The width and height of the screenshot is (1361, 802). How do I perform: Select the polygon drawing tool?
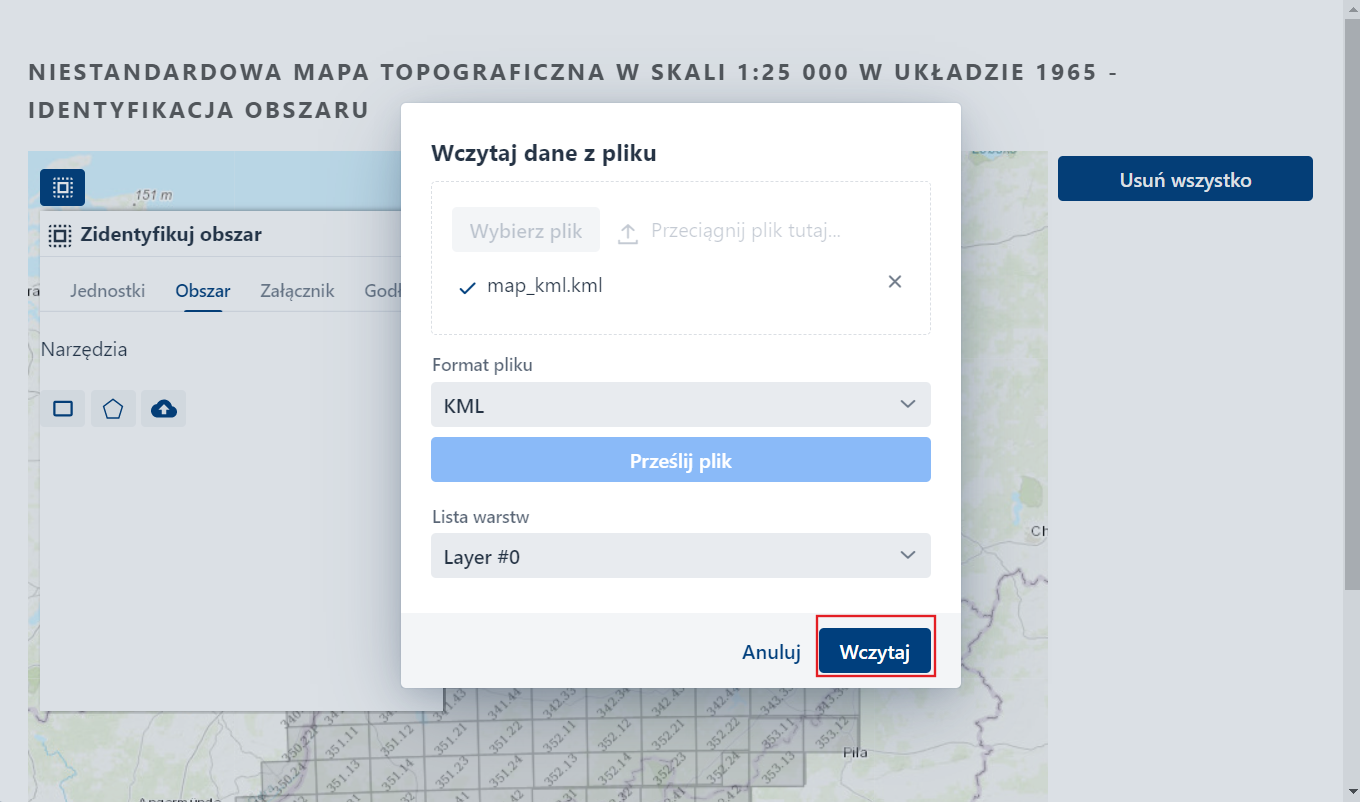click(113, 408)
